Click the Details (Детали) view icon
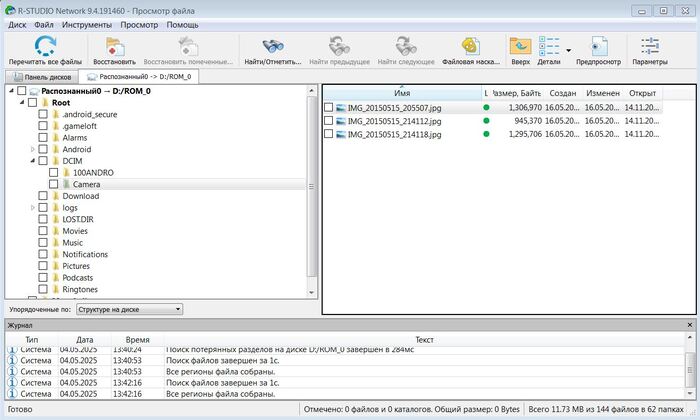Image resolution: width=700 pixels, height=420 pixels. point(549,46)
